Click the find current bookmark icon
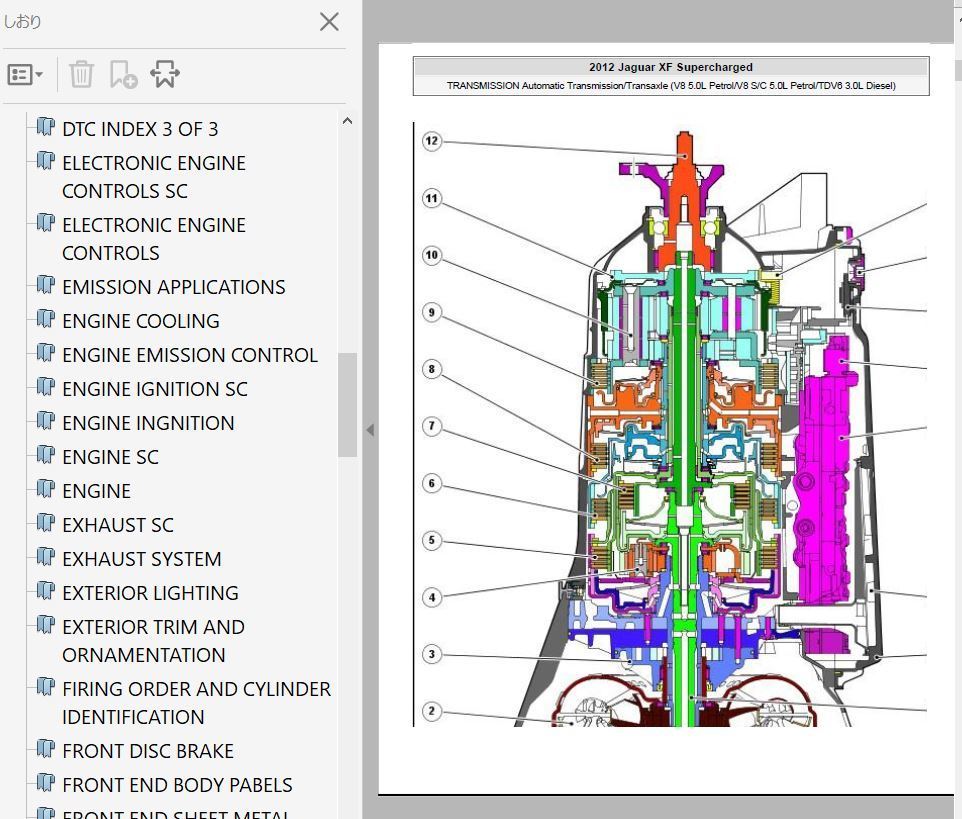Screen dimensions: 962x819 (165, 74)
